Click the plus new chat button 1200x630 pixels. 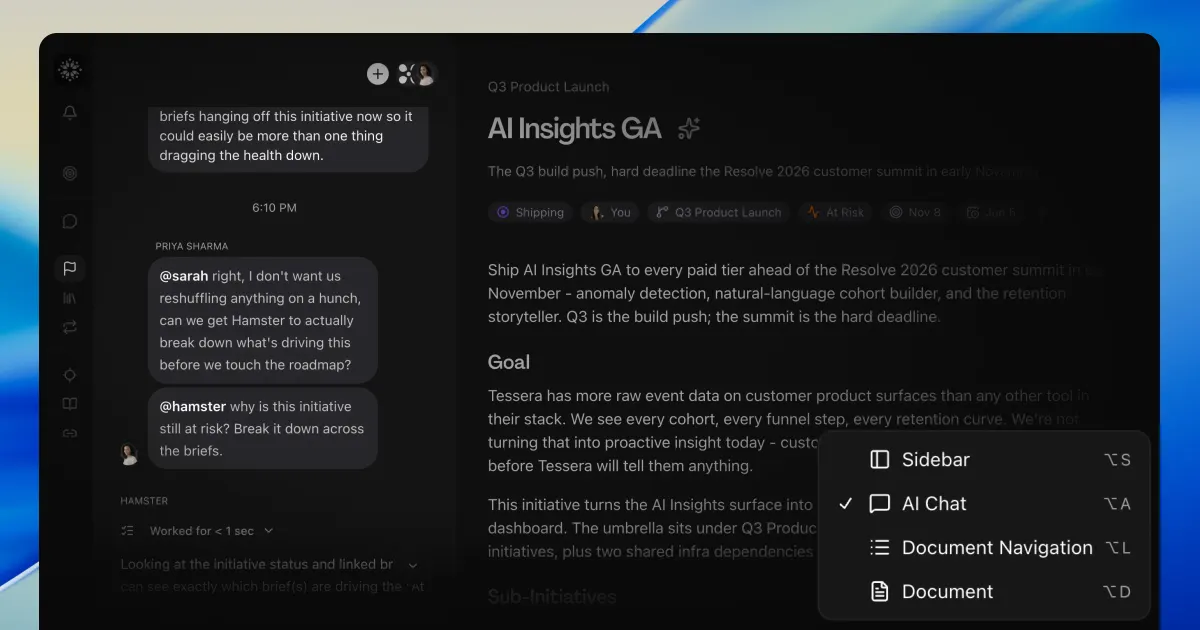(x=377, y=73)
